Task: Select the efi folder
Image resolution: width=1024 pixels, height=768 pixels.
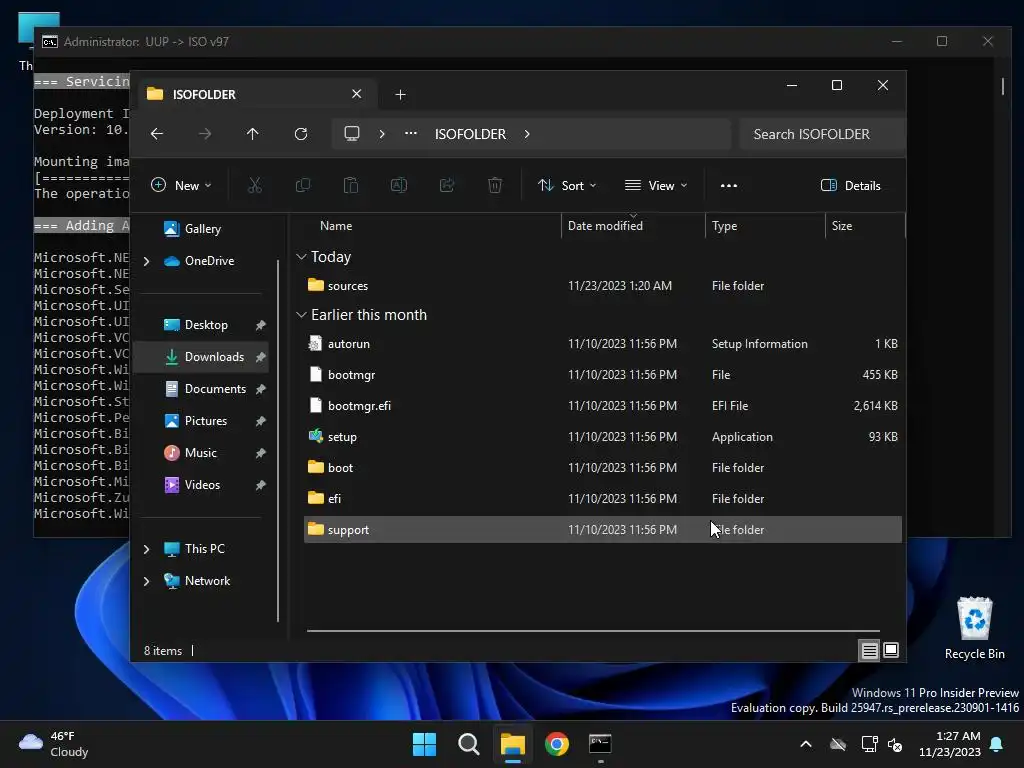Action: (x=603, y=498)
